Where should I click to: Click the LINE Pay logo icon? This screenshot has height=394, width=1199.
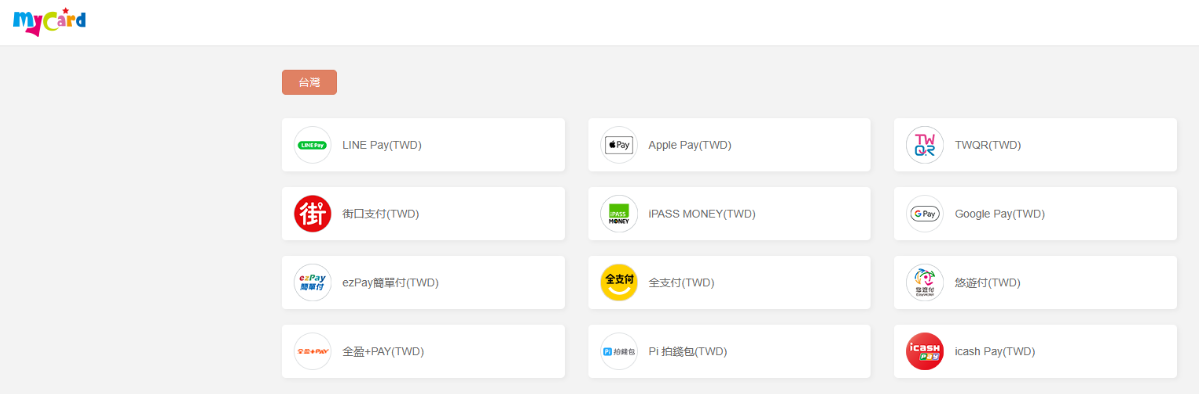click(313, 145)
